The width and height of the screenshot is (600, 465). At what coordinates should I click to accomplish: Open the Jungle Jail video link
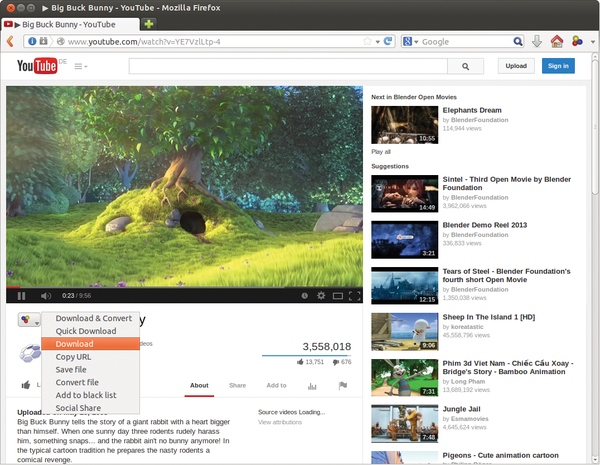pos(461,409)
